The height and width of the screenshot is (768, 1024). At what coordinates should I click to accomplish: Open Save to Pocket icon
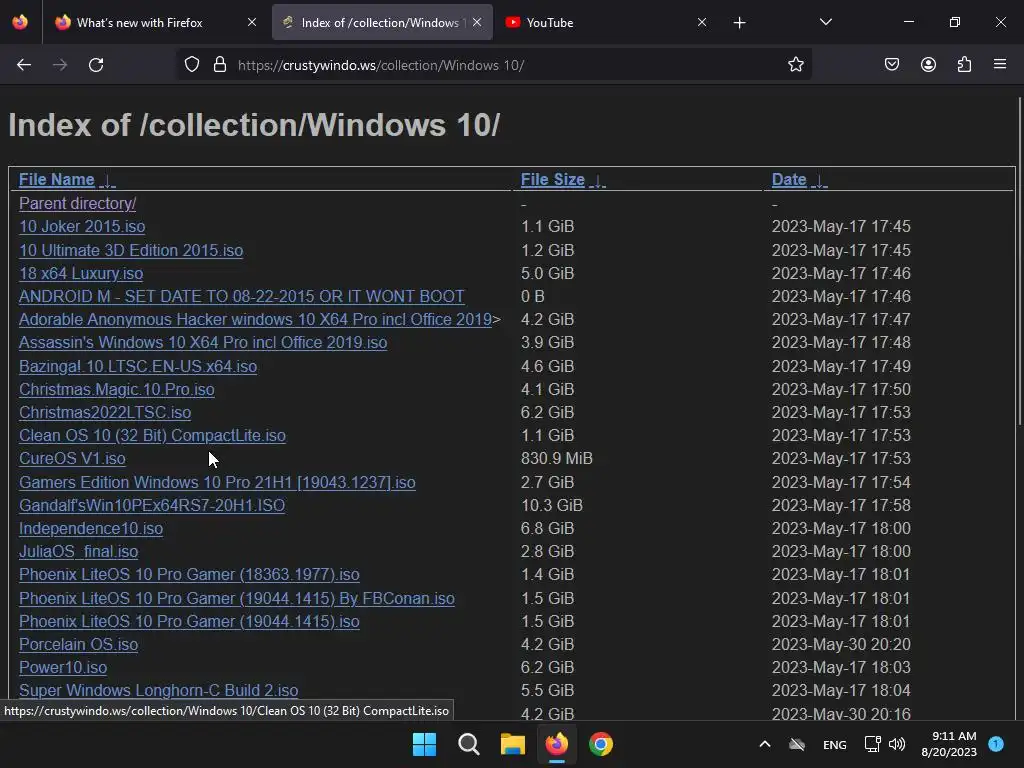(892, 65)
